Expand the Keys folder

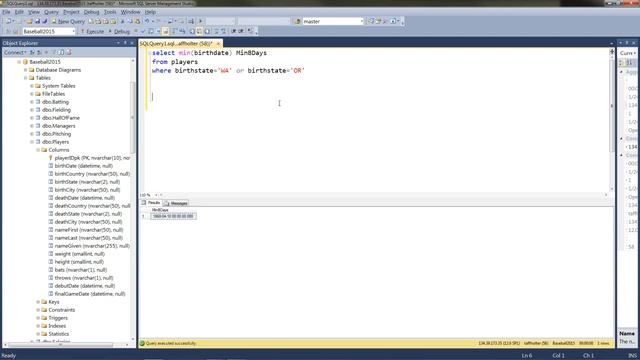[38, 302]
